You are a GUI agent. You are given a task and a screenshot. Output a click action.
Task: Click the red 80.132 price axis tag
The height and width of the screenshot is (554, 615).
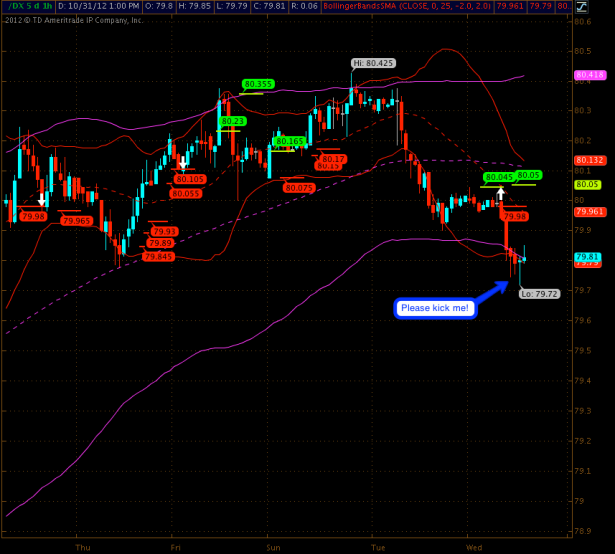pos(588,160)
